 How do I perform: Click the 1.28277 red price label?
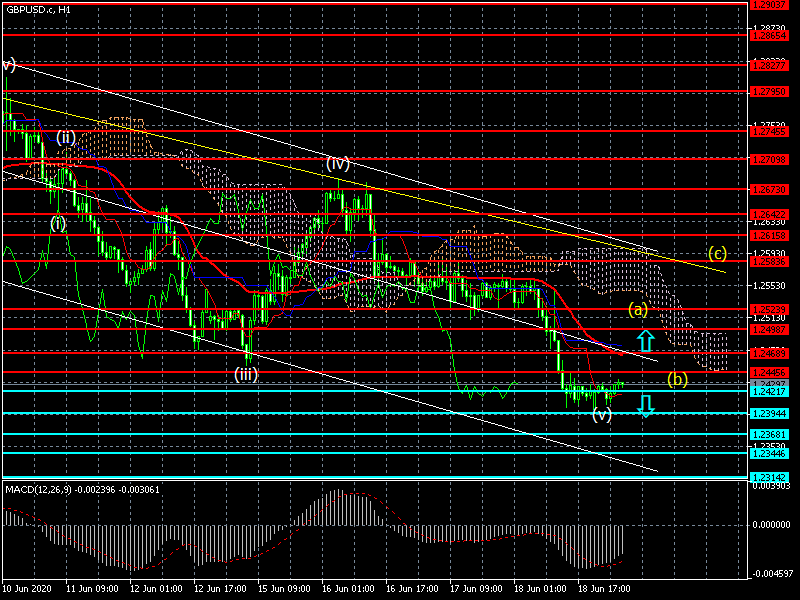click(x=768, y=66)
